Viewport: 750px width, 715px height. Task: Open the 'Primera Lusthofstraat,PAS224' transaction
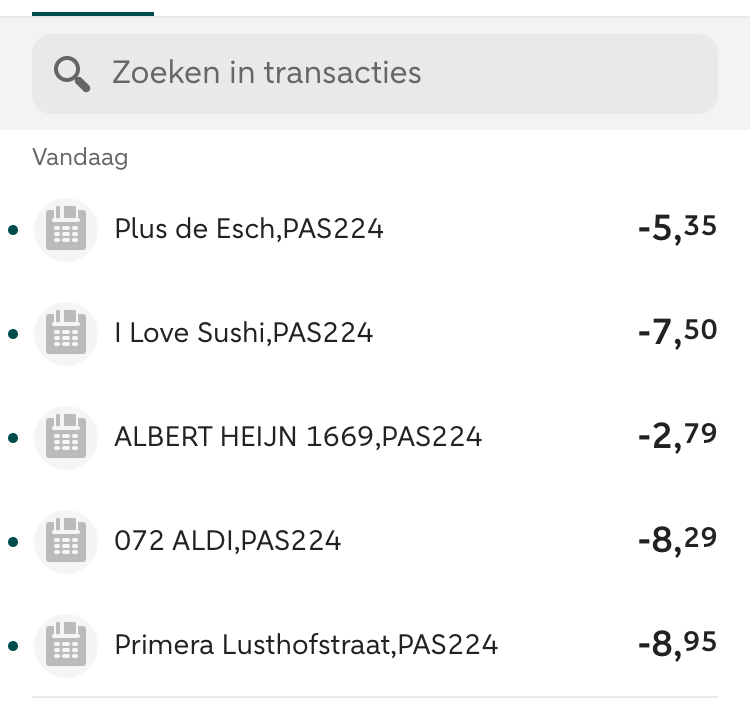click(x=306, y=645)
